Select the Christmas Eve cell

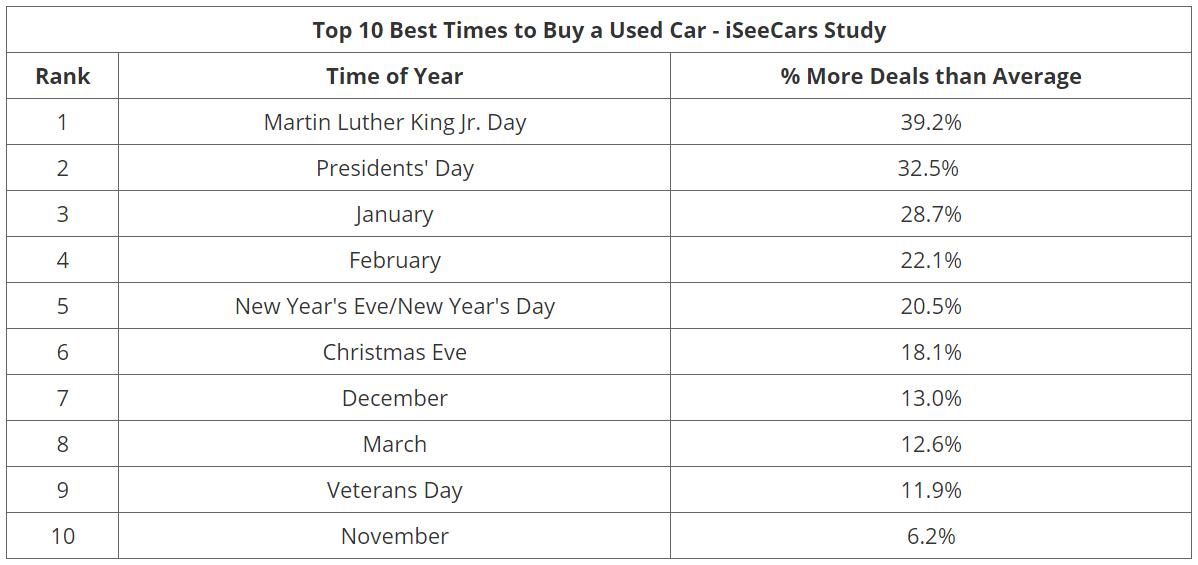click(x=394, y=352)
